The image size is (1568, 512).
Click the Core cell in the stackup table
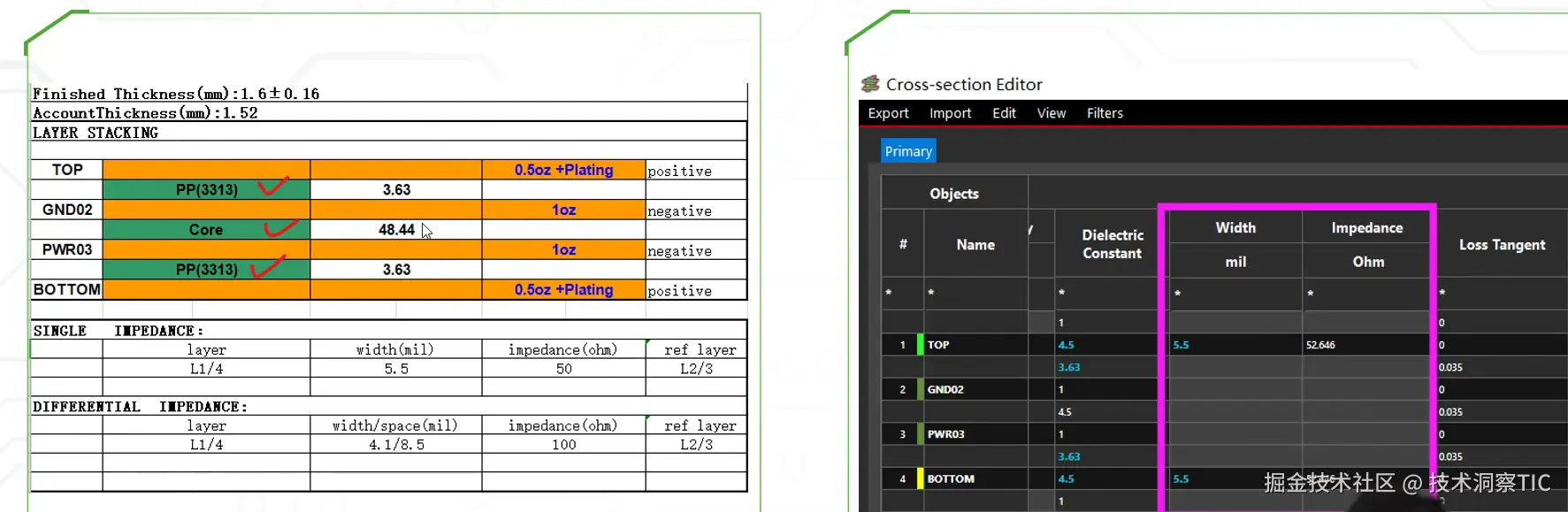[206, 230]
